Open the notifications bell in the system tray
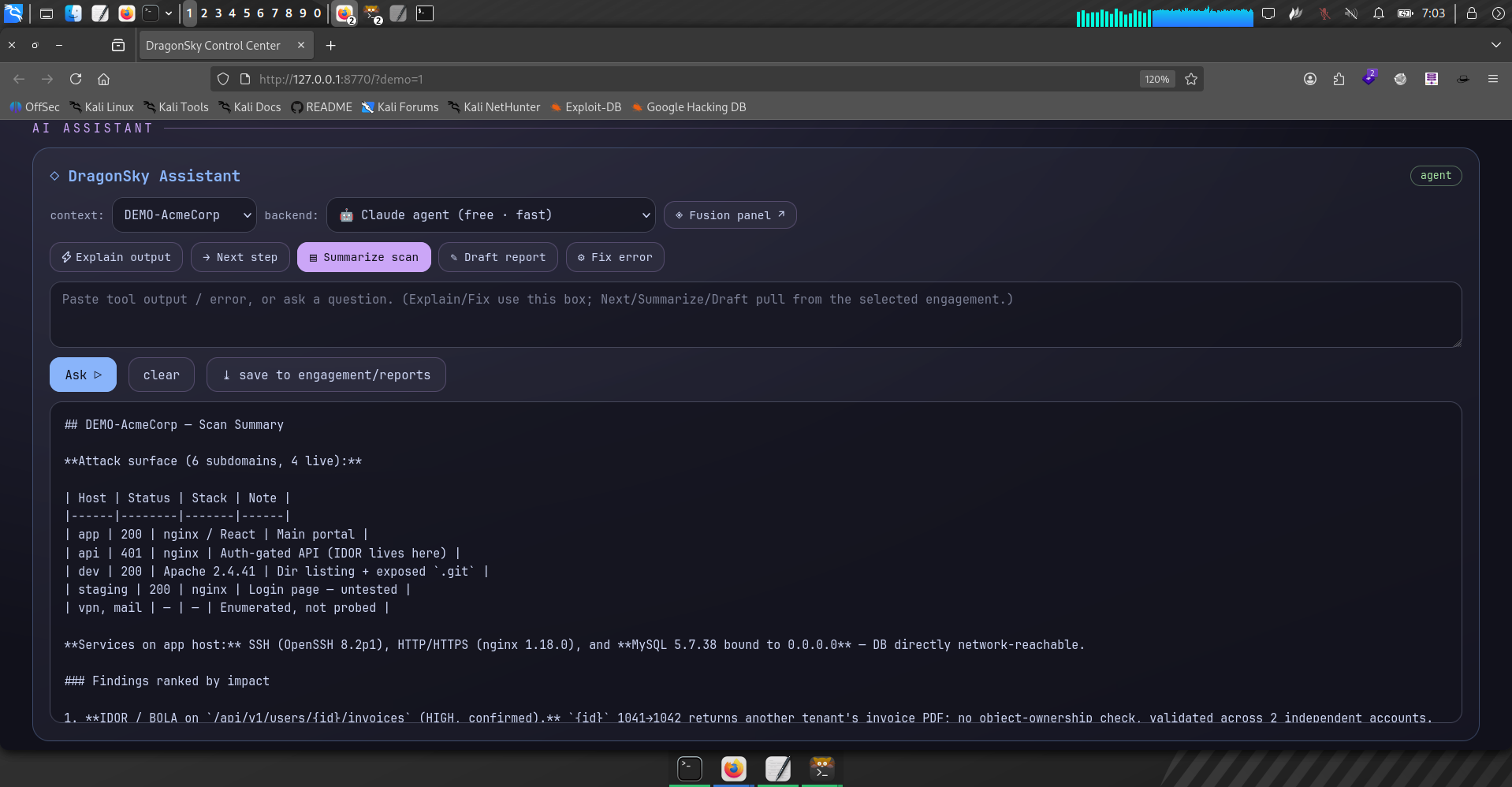This screenshot has width=1512, height=787. [x=1378, y=13]
